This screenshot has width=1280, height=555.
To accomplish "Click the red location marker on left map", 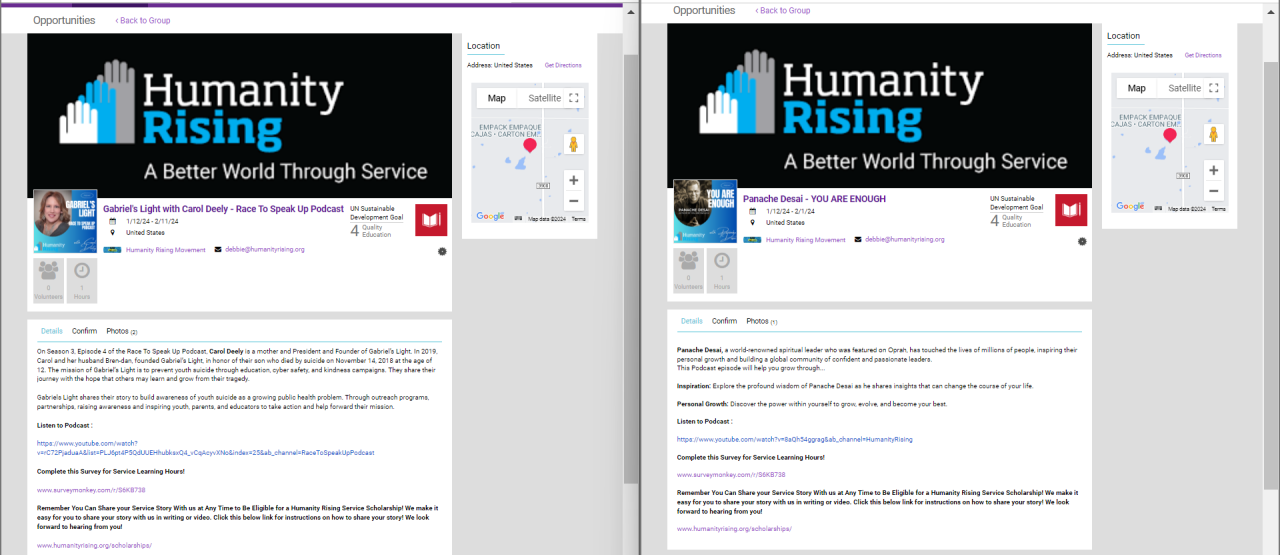I will (530, 147).
